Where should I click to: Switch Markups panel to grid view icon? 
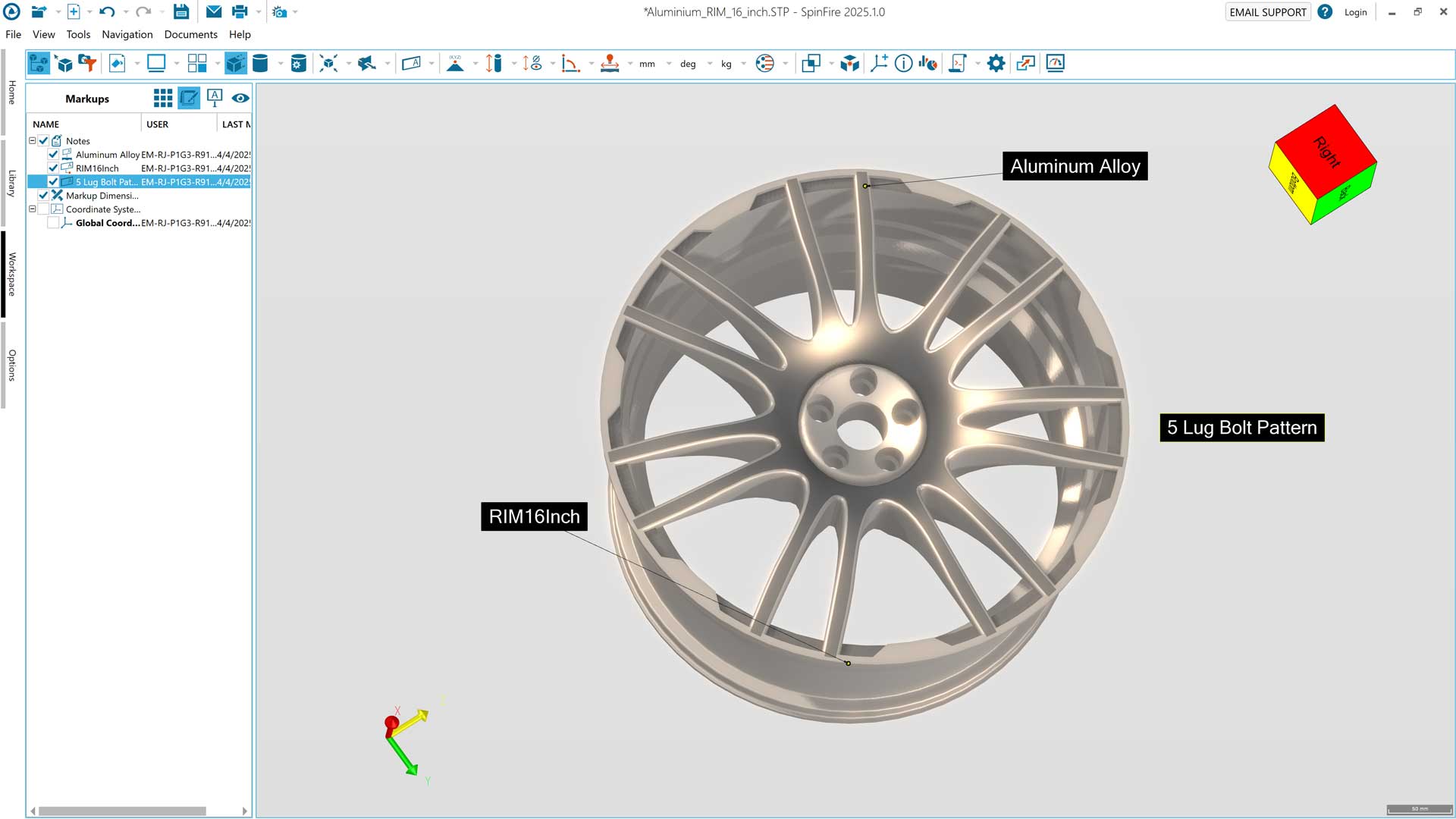pyautogui.click(x=162, y=98)
